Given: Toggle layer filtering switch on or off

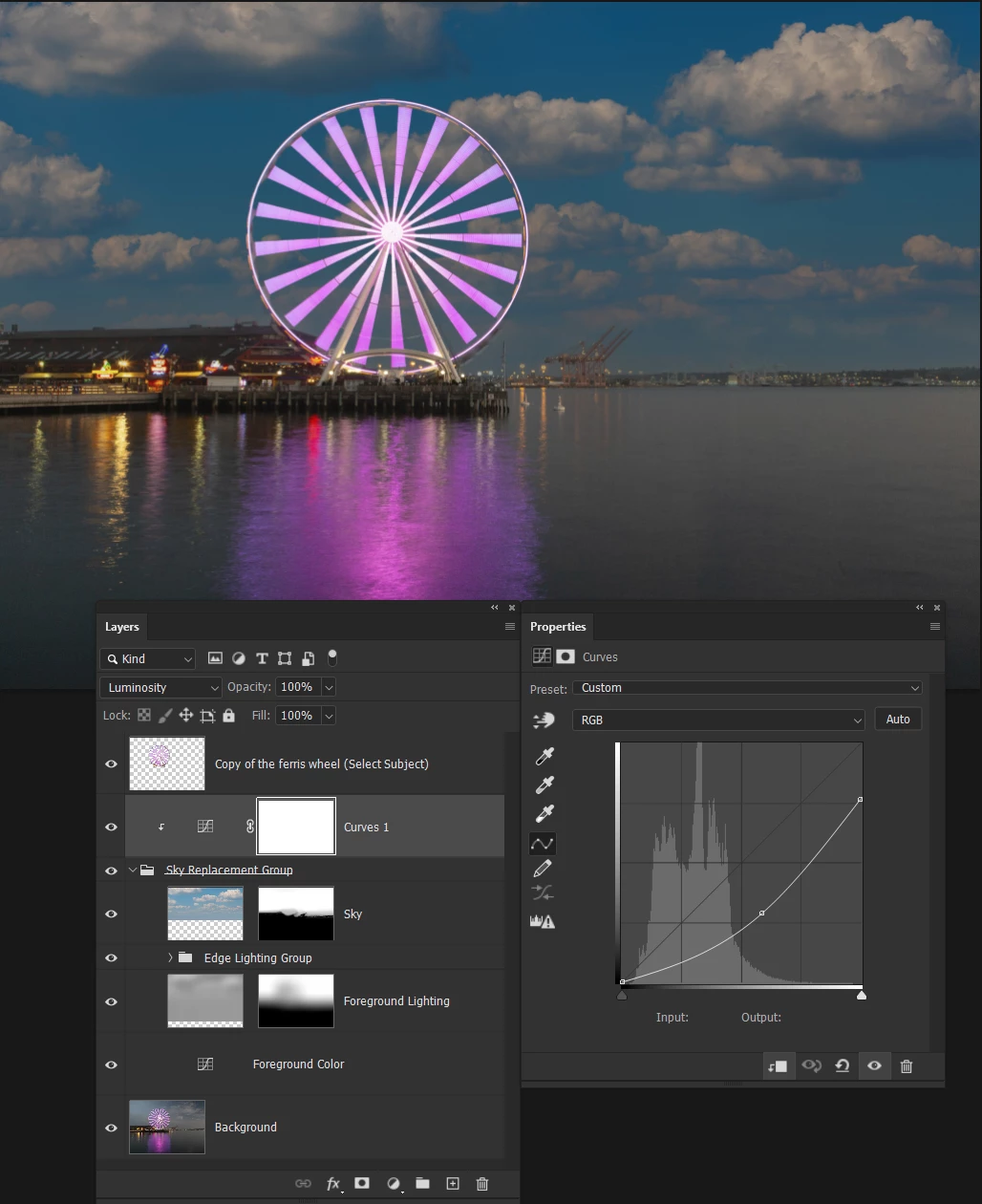Looking at the screenshot, I should tap(332, 657).
